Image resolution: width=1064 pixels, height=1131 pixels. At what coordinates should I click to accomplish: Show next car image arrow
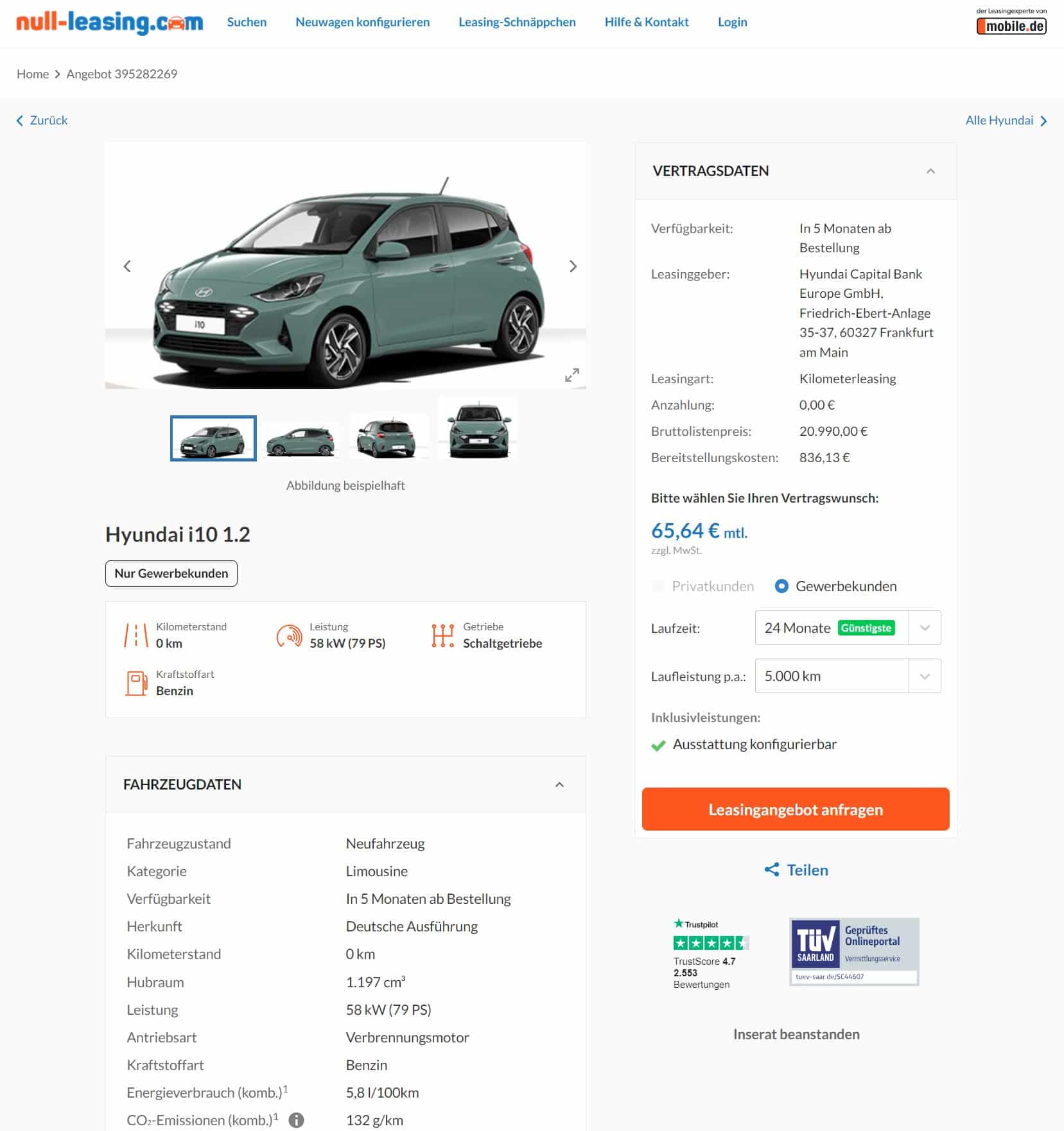(x=573, y=266)
